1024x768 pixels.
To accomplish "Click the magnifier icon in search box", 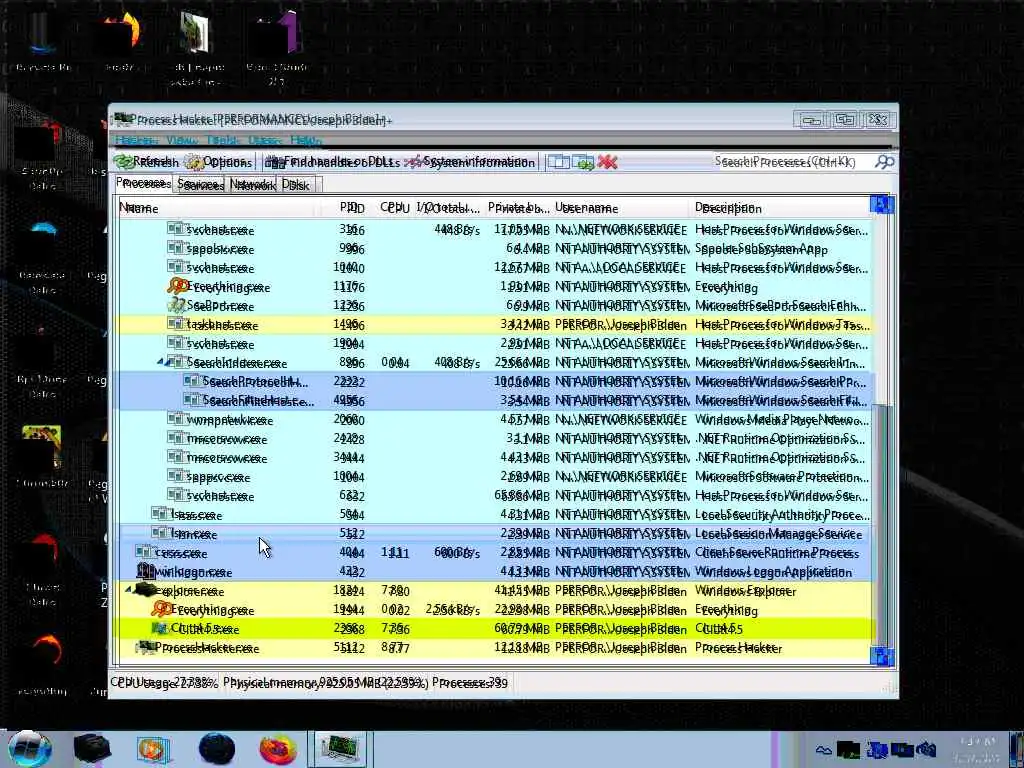I will coord(884,161).
